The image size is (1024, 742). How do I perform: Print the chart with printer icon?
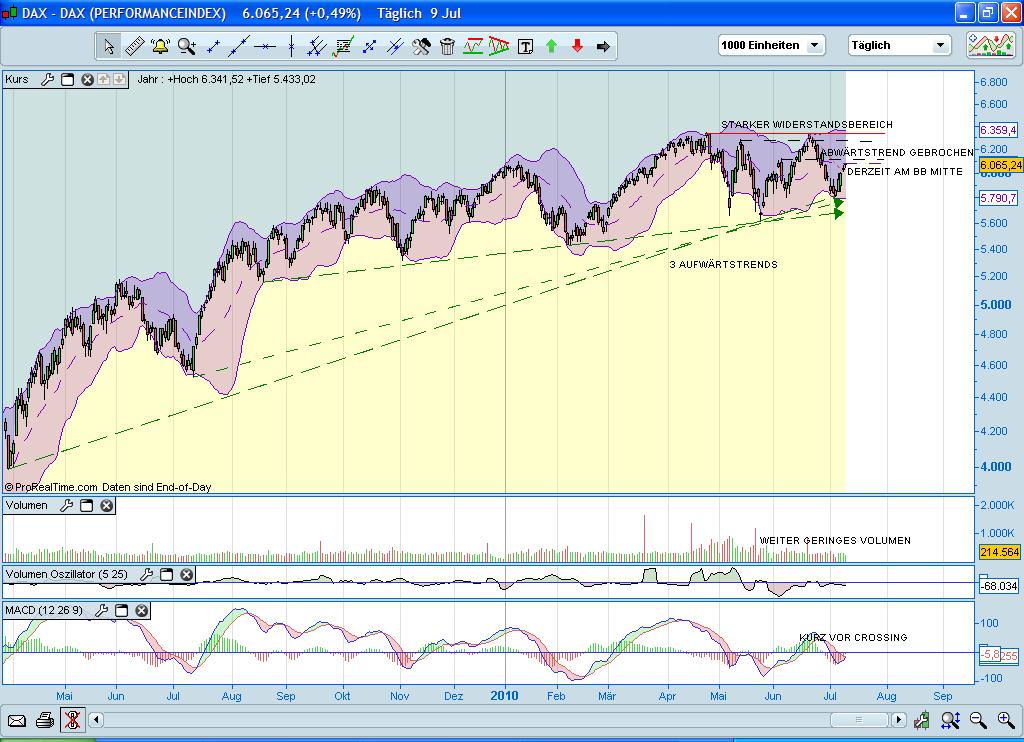pyautogui.click(x=44, y=720)
